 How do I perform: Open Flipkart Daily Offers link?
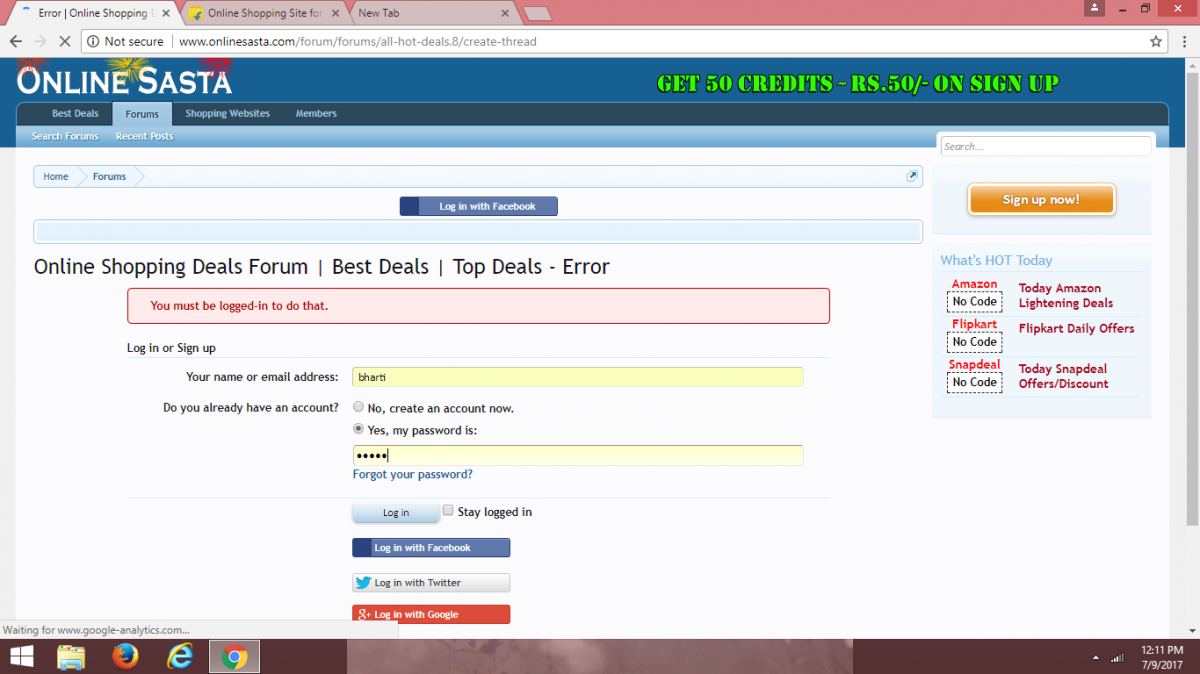1076,328
